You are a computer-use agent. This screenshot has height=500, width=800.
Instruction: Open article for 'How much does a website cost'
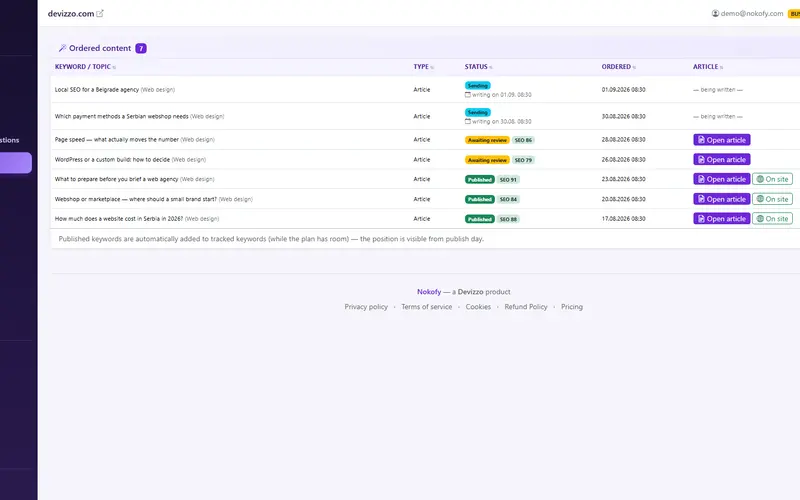pos(721,219)
